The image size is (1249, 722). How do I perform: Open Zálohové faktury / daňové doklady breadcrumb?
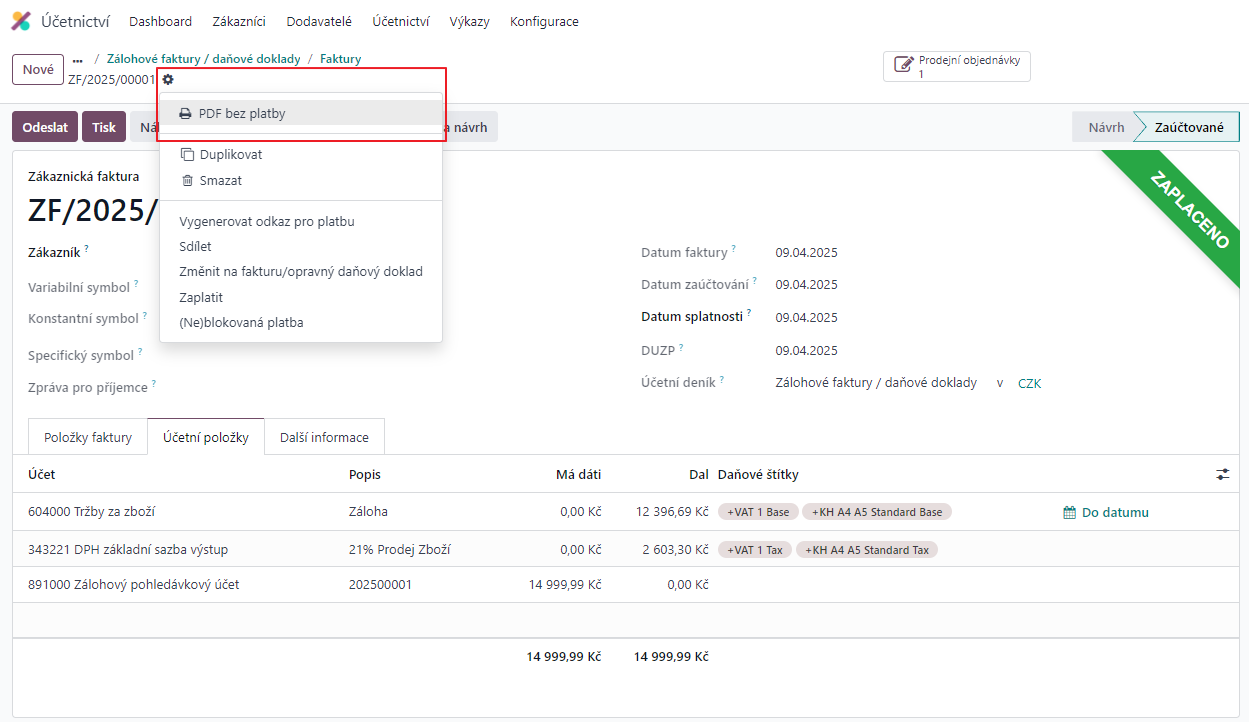click(x=203, y=59)
